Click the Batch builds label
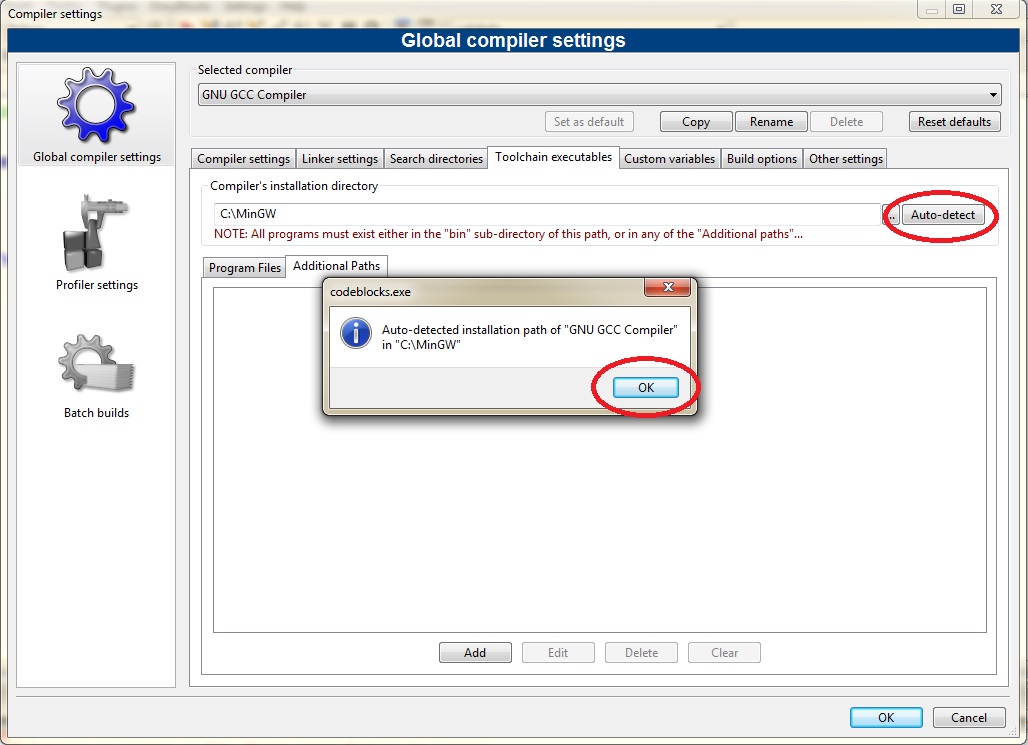Viewport: 1028px width, 745px height. click(x=96, y=413)
